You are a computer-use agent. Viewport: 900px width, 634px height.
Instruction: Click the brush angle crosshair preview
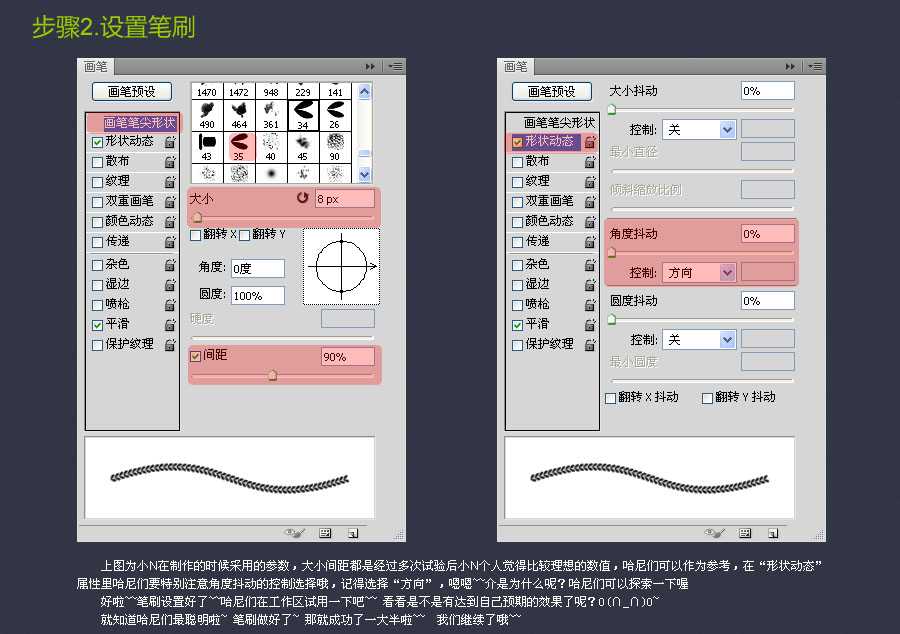[342, 267]
